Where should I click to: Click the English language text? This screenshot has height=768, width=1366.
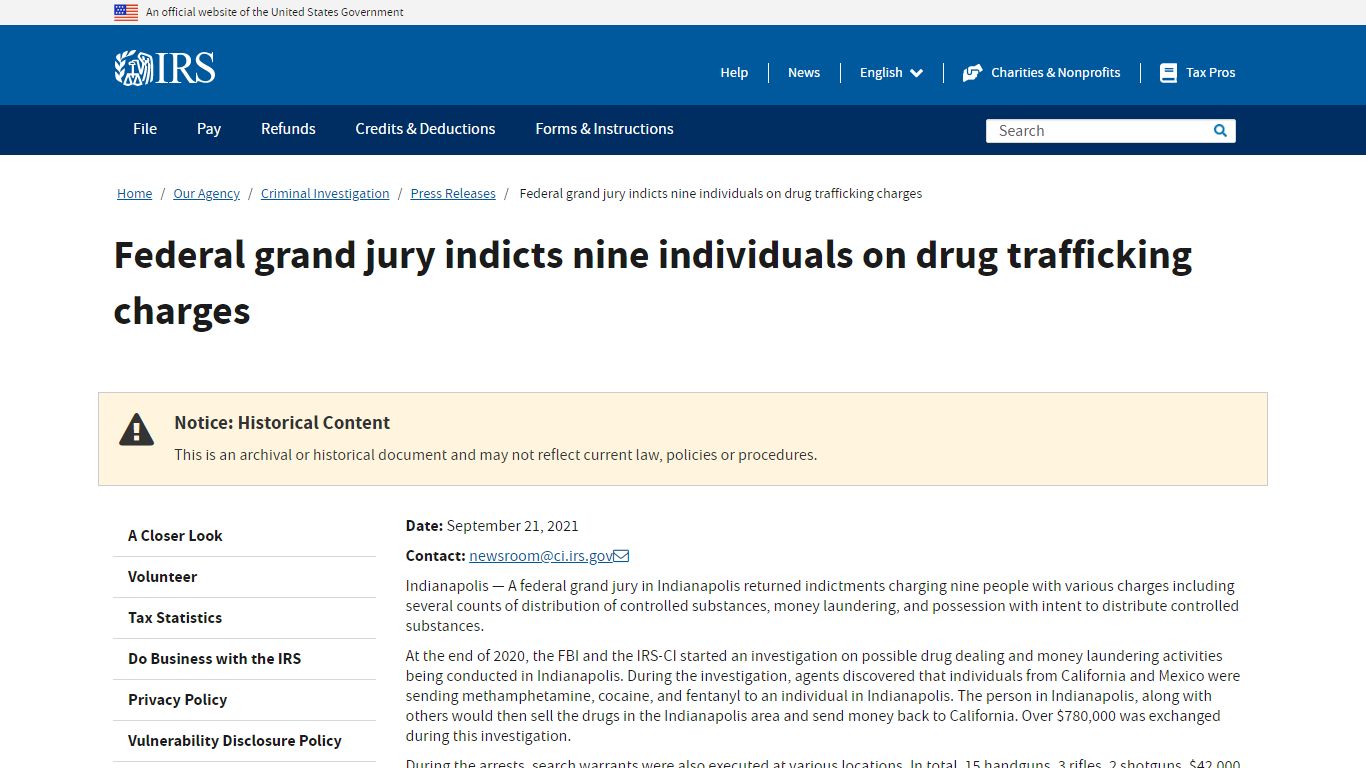pos(881,72)
